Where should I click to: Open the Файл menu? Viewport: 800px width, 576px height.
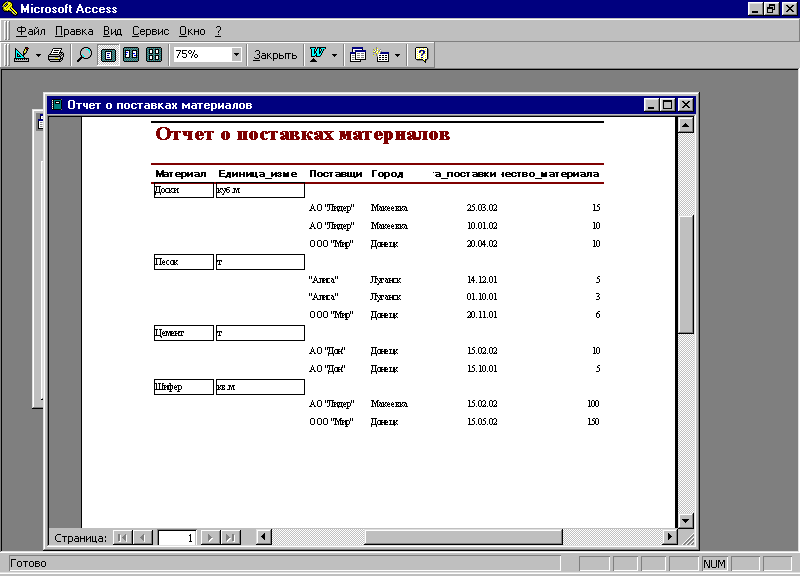click(x=31, y=31)
